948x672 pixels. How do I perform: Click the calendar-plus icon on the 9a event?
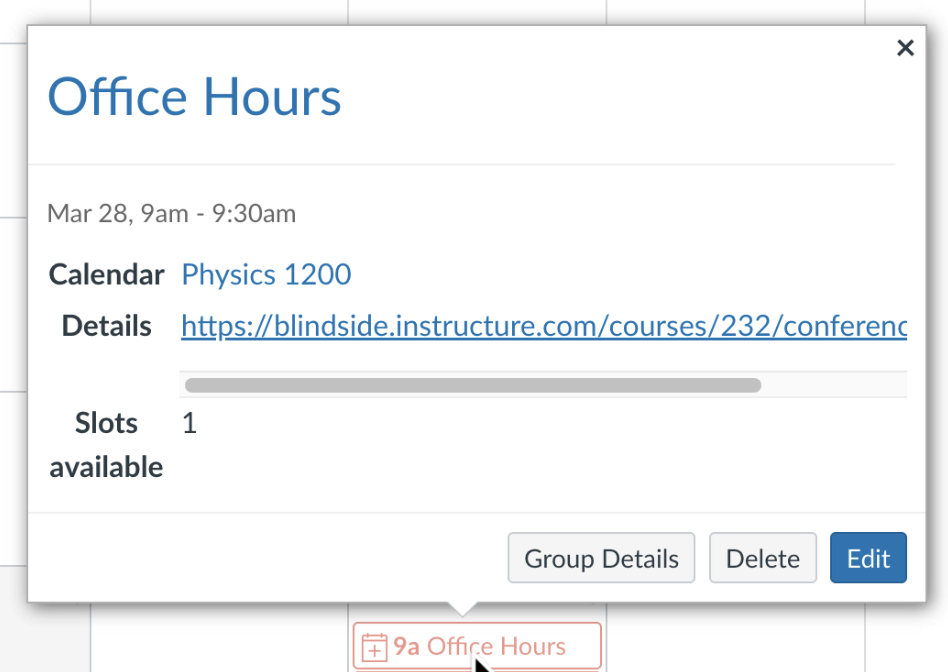tap(374, 647)
